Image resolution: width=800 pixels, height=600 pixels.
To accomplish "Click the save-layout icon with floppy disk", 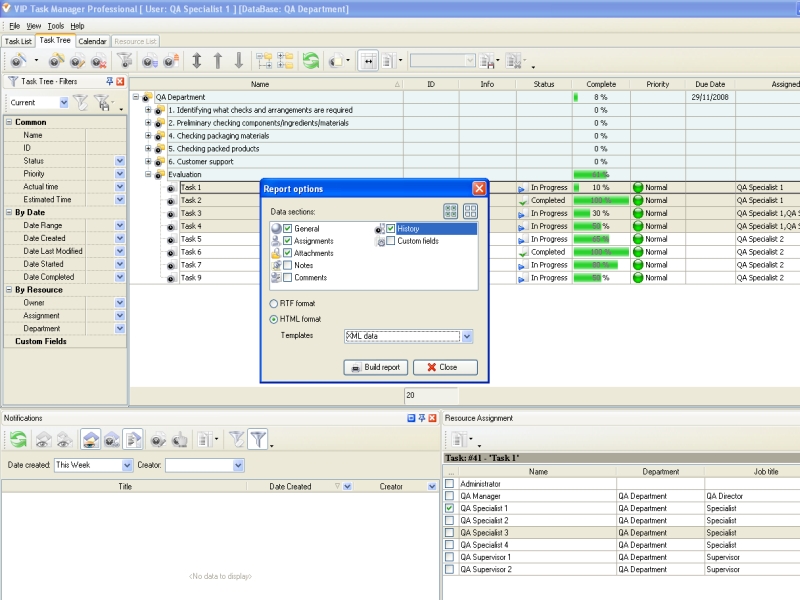I will 488,61.
